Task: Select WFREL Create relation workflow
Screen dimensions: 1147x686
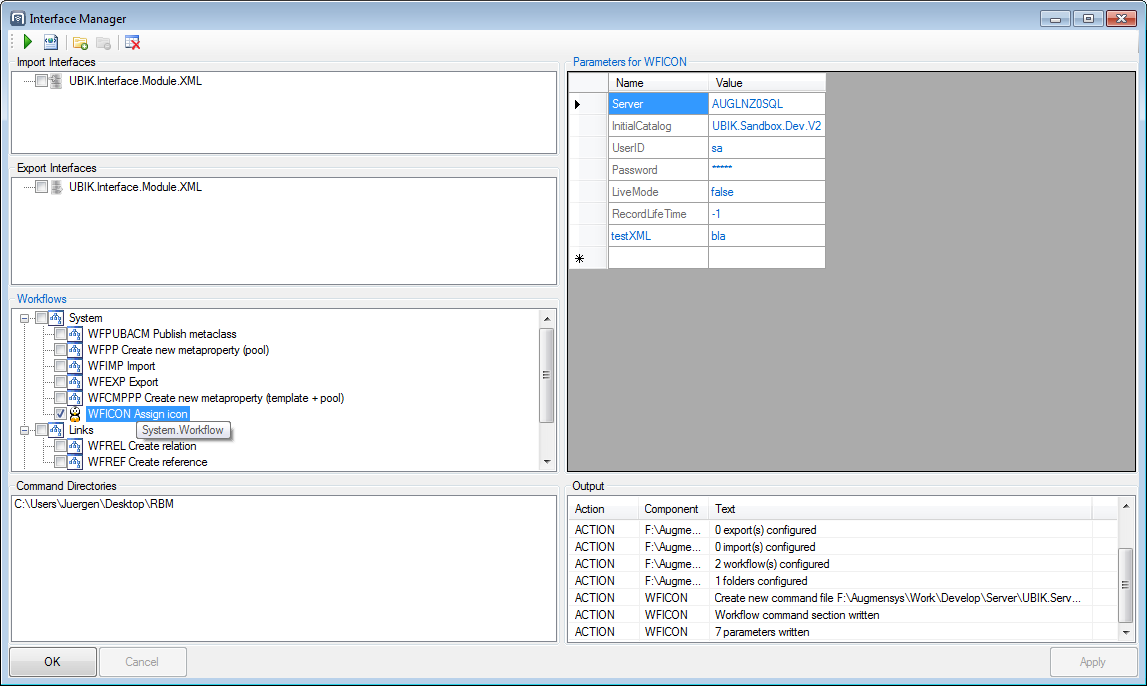Action: point(142,446)
